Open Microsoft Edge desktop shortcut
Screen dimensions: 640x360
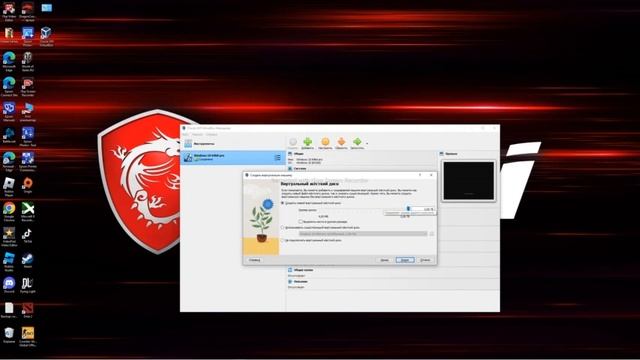(9, 61)
